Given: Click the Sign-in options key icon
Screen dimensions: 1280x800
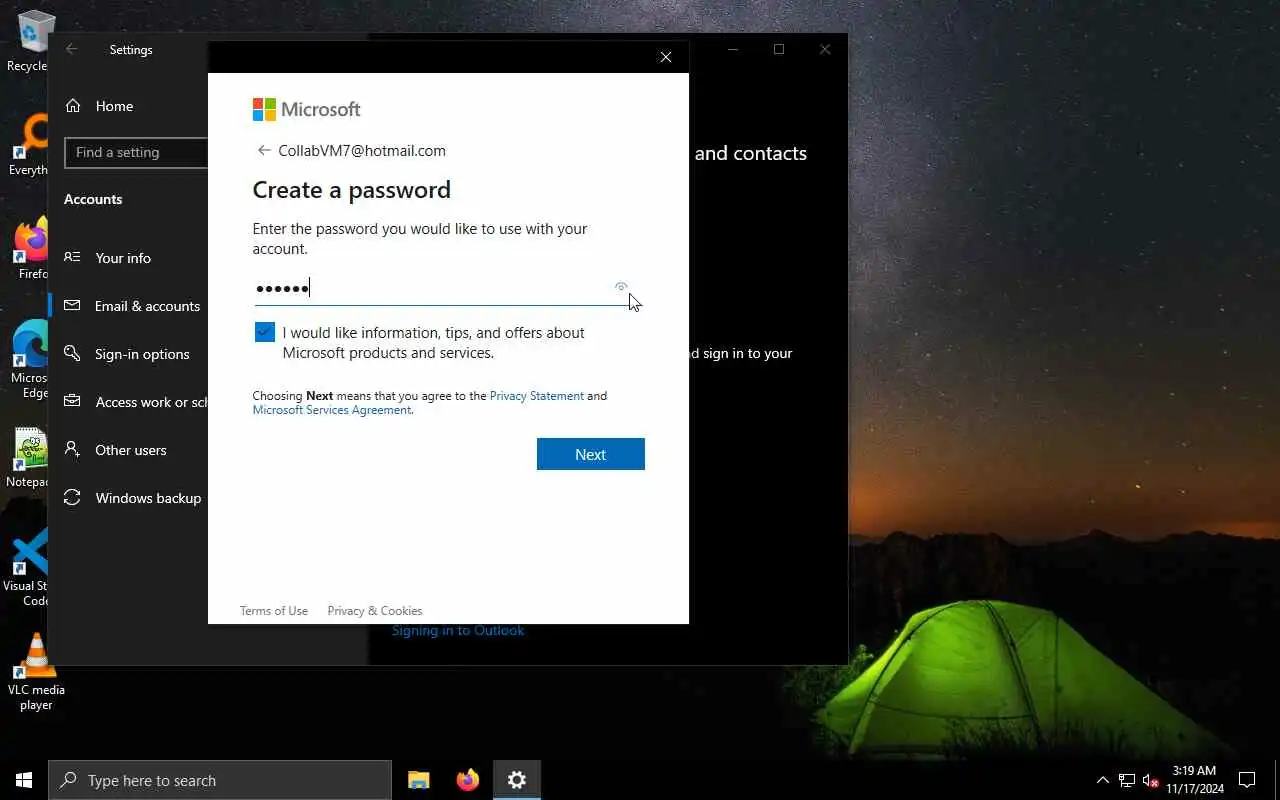Looking at the screenshot, I should point(72,353).
